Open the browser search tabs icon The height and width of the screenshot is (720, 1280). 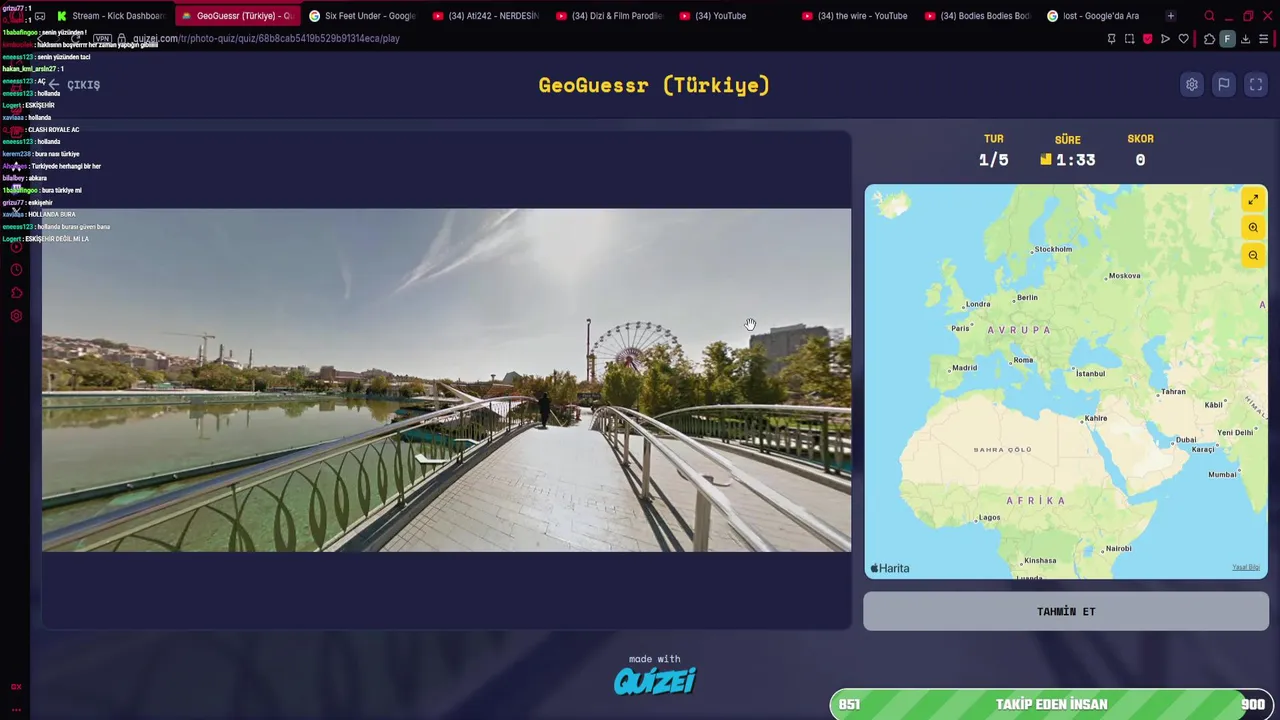[x=1209, y=16]
